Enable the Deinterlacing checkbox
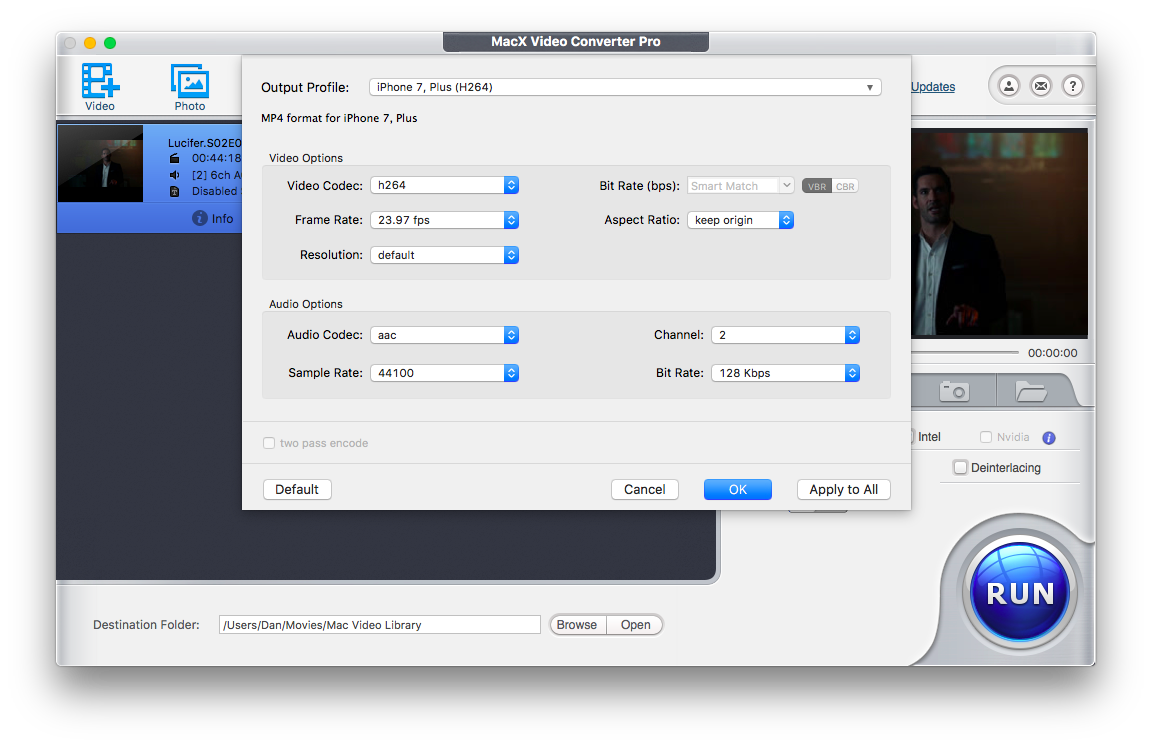 [x=960, y=467]
